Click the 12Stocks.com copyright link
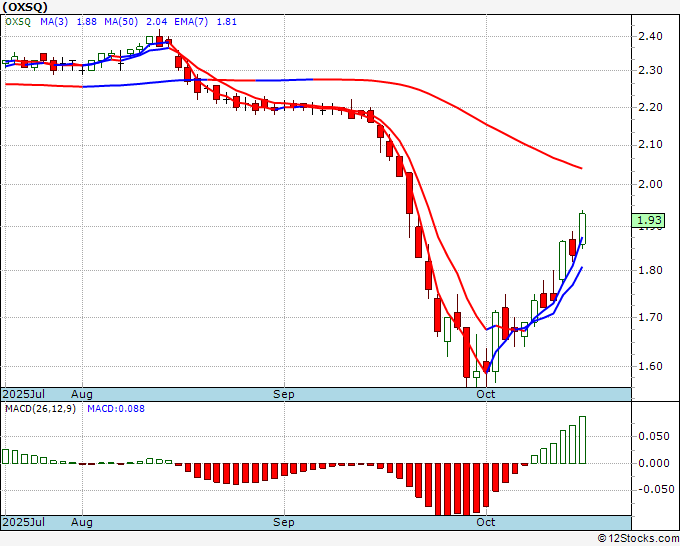The width and height of the screenshot is (680, 546). click(638, 539)
